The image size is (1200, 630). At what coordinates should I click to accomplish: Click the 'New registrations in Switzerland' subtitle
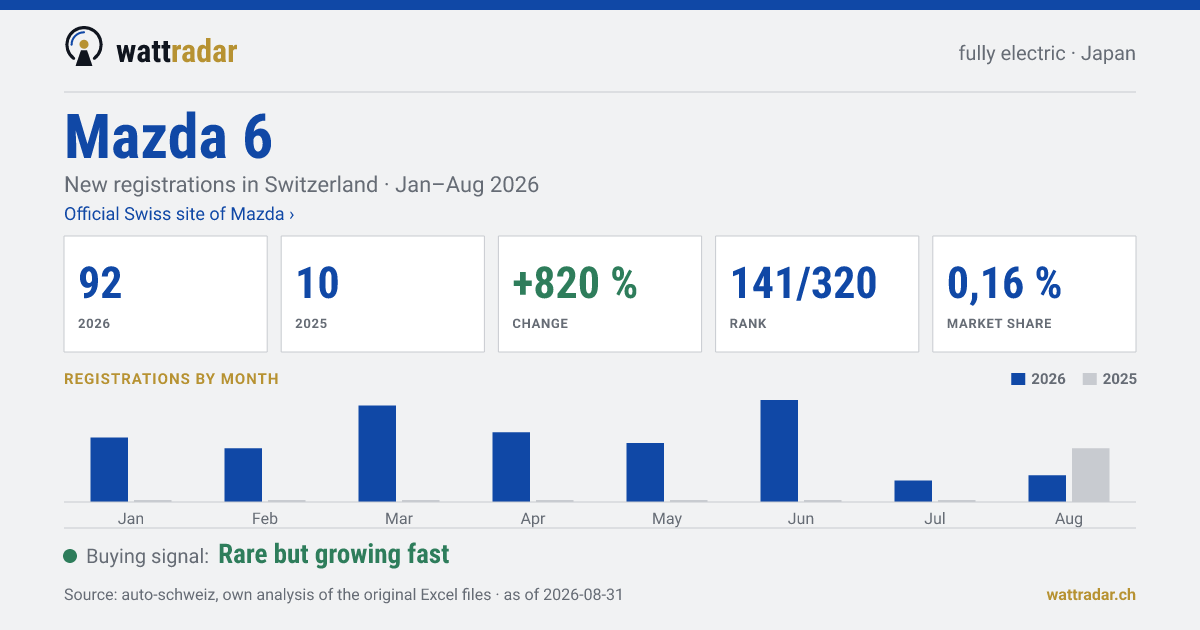point(301,185)
